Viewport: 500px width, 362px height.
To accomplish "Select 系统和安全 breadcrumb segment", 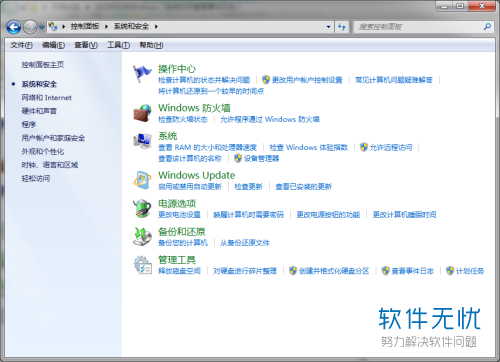I will (x=131, y=26).
